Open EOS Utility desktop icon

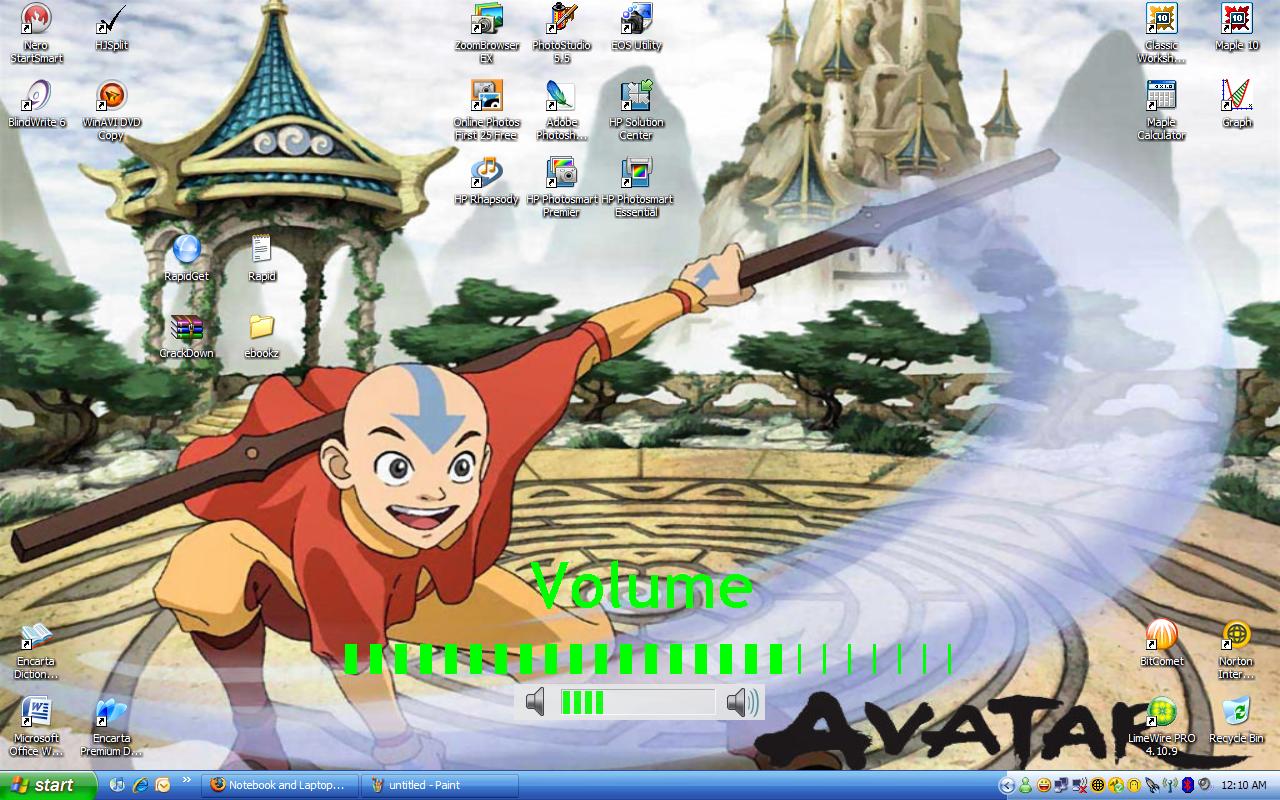pos(636,27)
